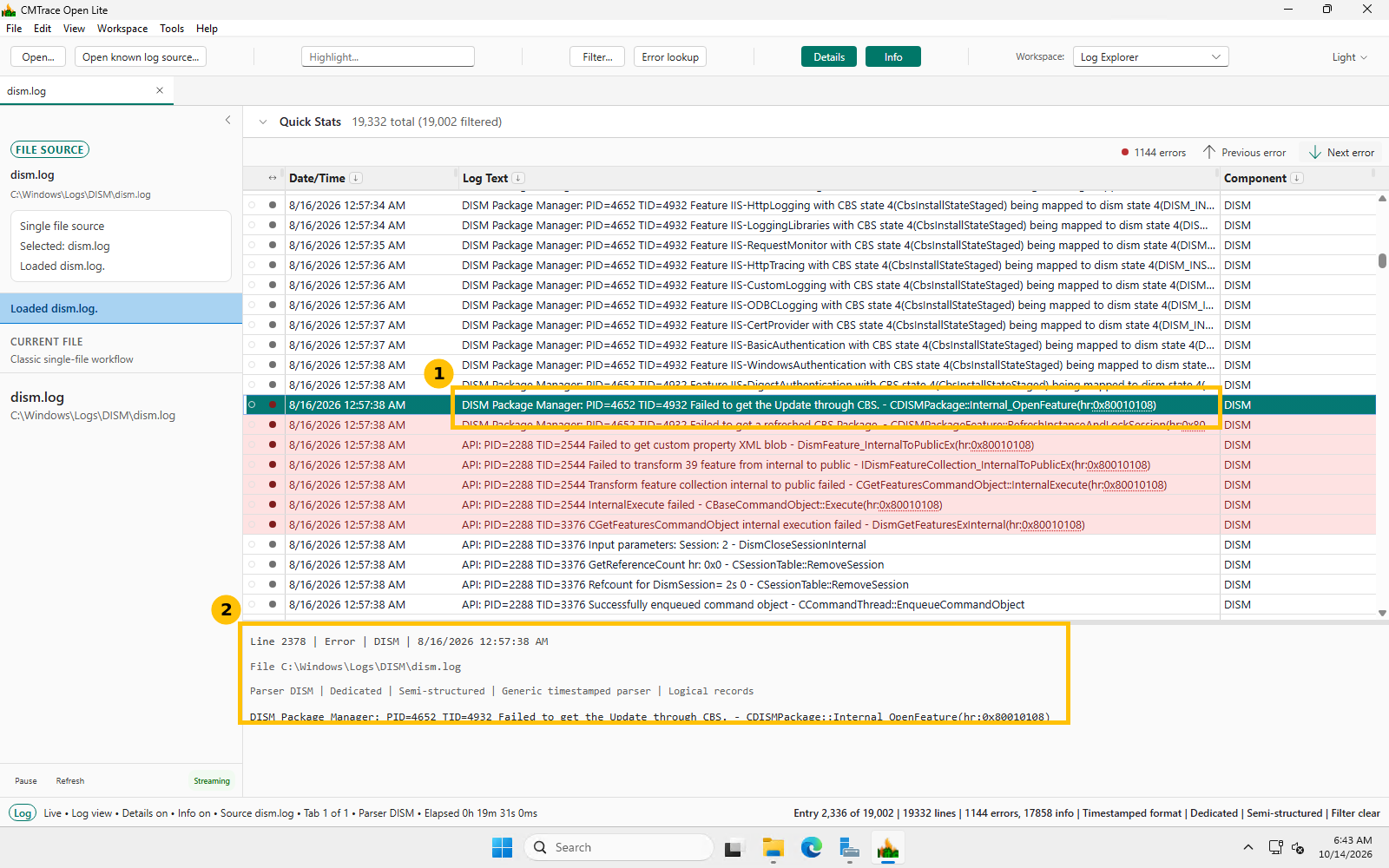Screen dimensions: 1389x868
Task: Open the Edit menu
Action: pos(43,29)
